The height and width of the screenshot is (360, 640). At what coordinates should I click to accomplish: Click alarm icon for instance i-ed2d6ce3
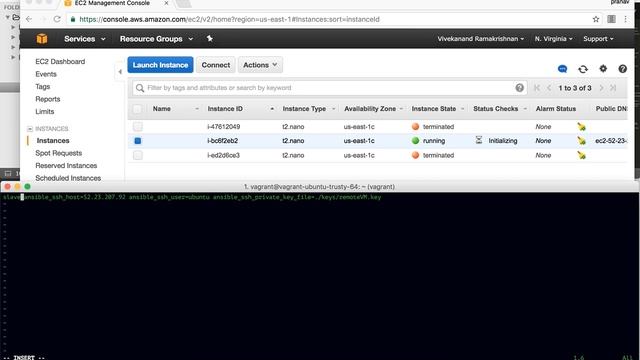pos(581,155)
